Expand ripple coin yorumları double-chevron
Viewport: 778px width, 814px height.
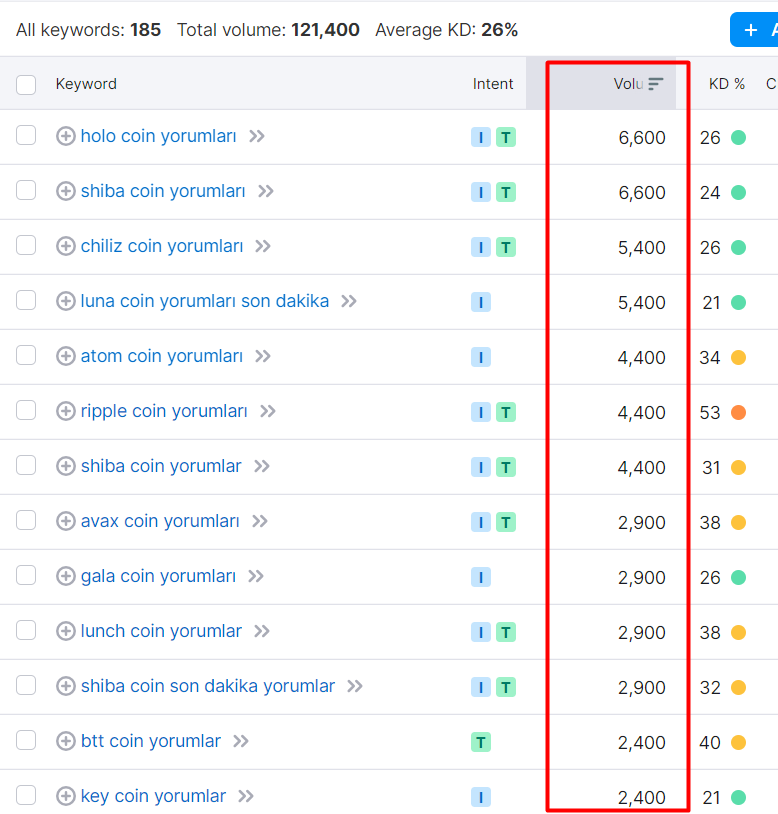[268, 412]
